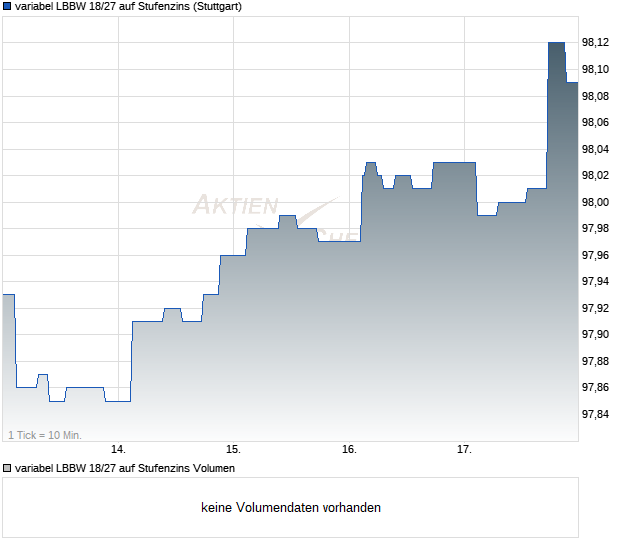
Task: Click the 97,88 price axis label
Action: pos(595,361)
